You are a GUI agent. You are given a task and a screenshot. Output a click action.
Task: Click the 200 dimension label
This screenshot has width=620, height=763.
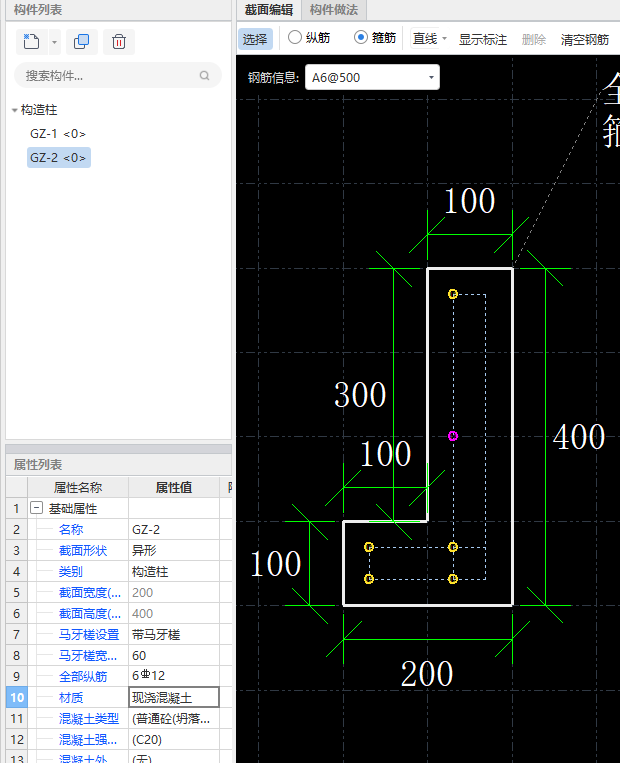(x=427, y=673)
